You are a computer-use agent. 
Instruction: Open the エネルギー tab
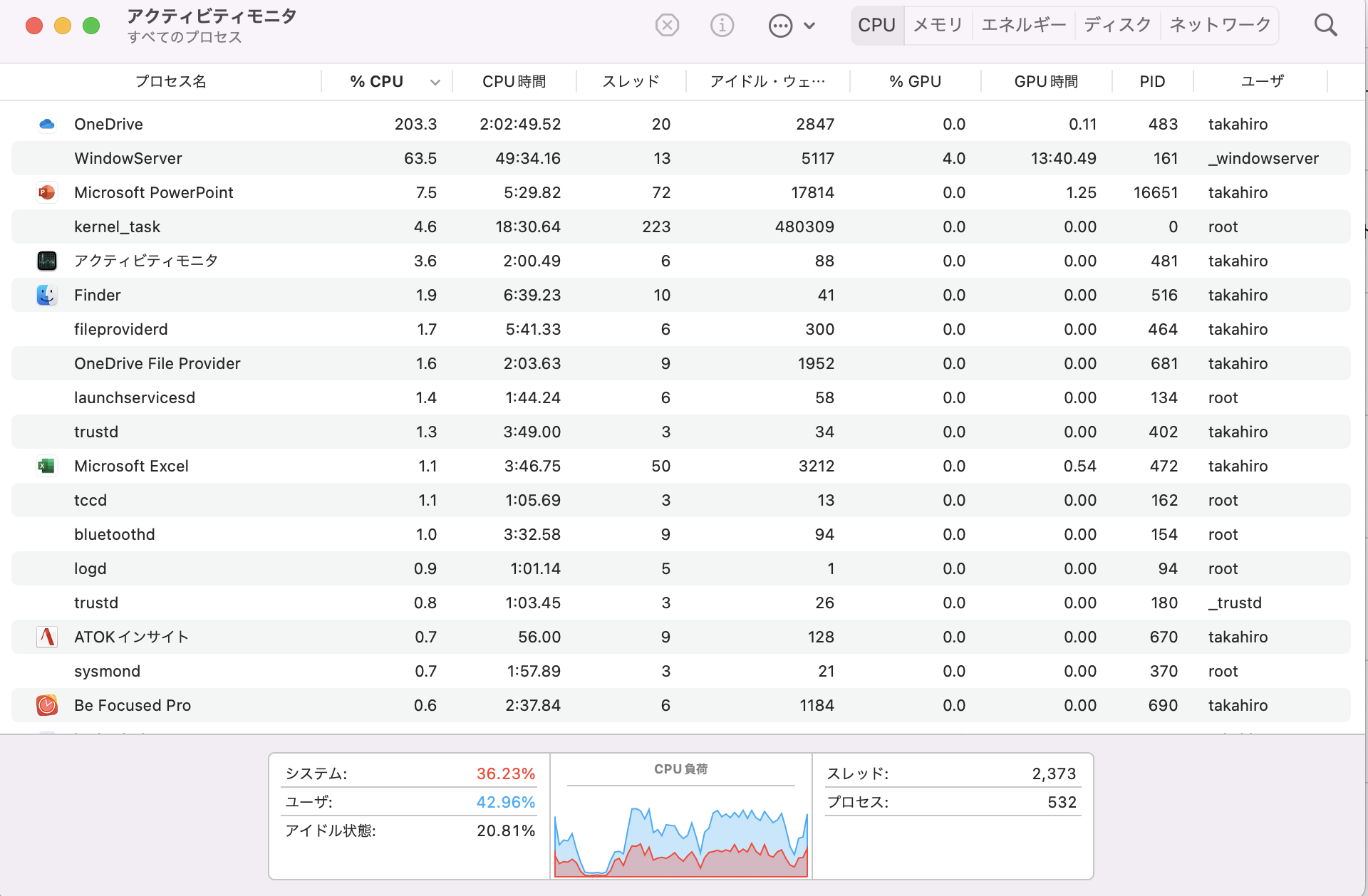point(1024,26)
